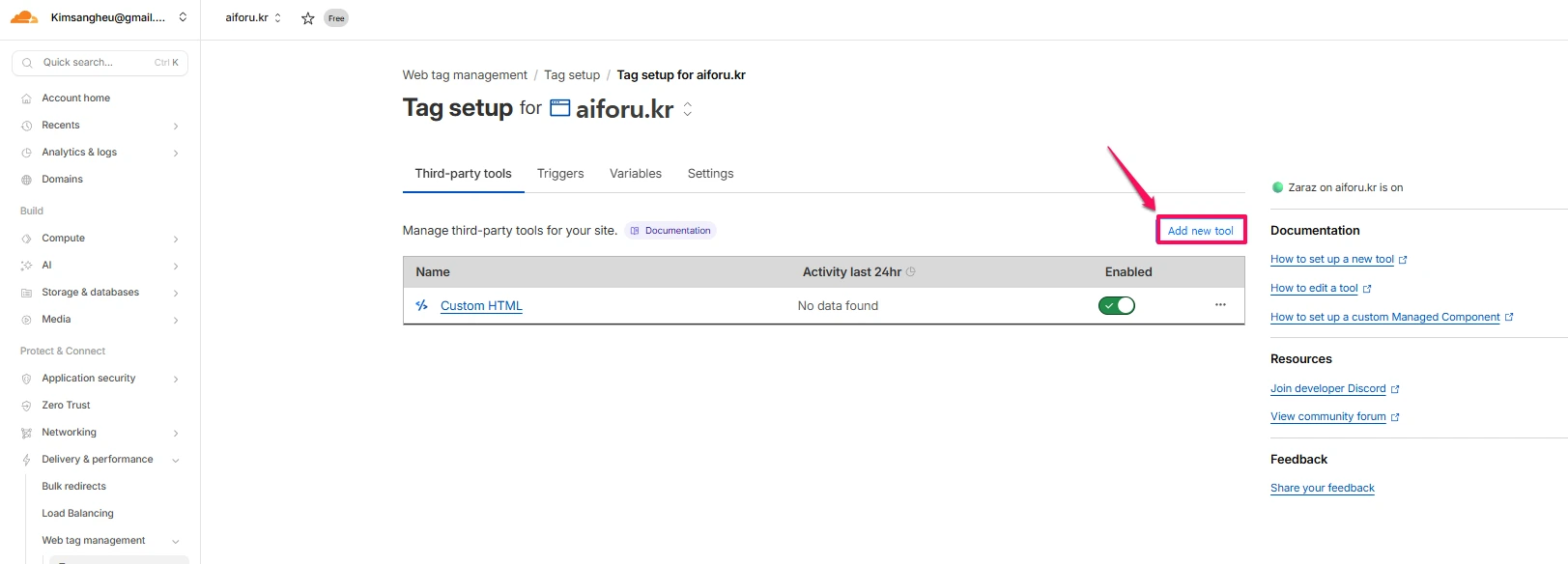This screenshot has height=564, width=1568.
Task: Click the Activity last 24hr info icon
Action: coord(911,272)
